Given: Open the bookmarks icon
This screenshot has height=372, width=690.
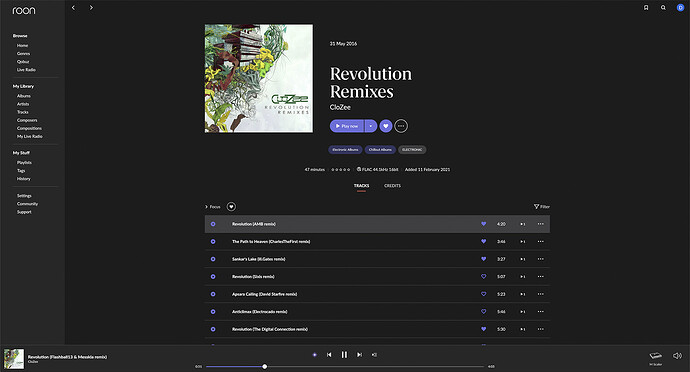Looking at the screenshot, I should 646,7.
